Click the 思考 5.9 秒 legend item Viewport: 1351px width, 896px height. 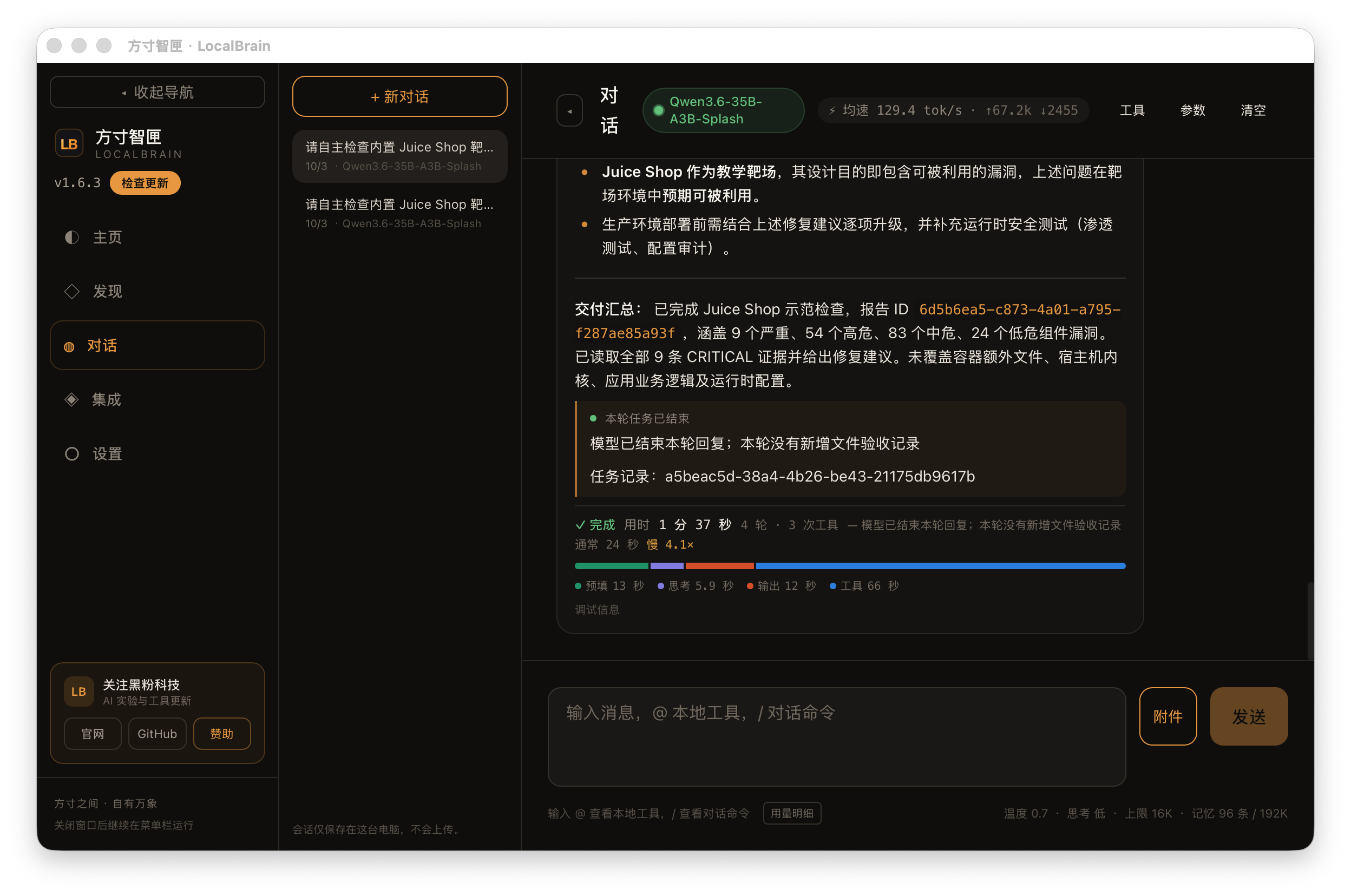696,586
